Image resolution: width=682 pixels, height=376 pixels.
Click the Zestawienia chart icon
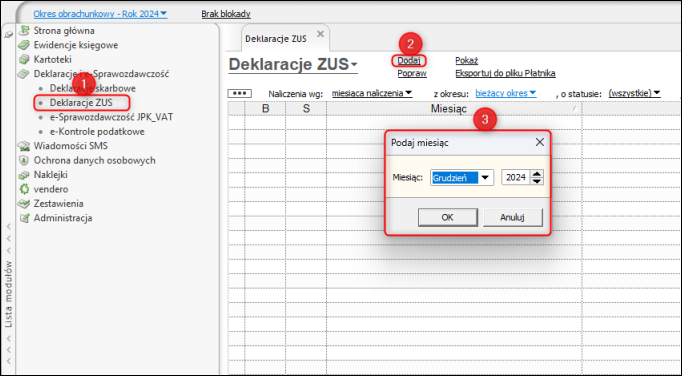pos(24,204)
